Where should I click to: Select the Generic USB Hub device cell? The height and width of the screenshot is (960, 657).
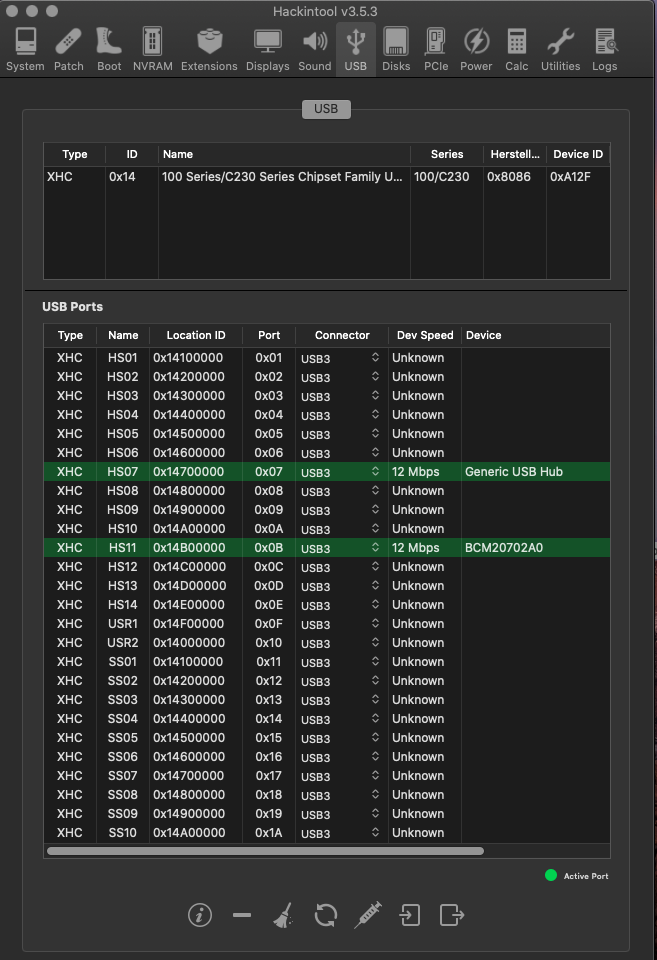tap(514, 471)
